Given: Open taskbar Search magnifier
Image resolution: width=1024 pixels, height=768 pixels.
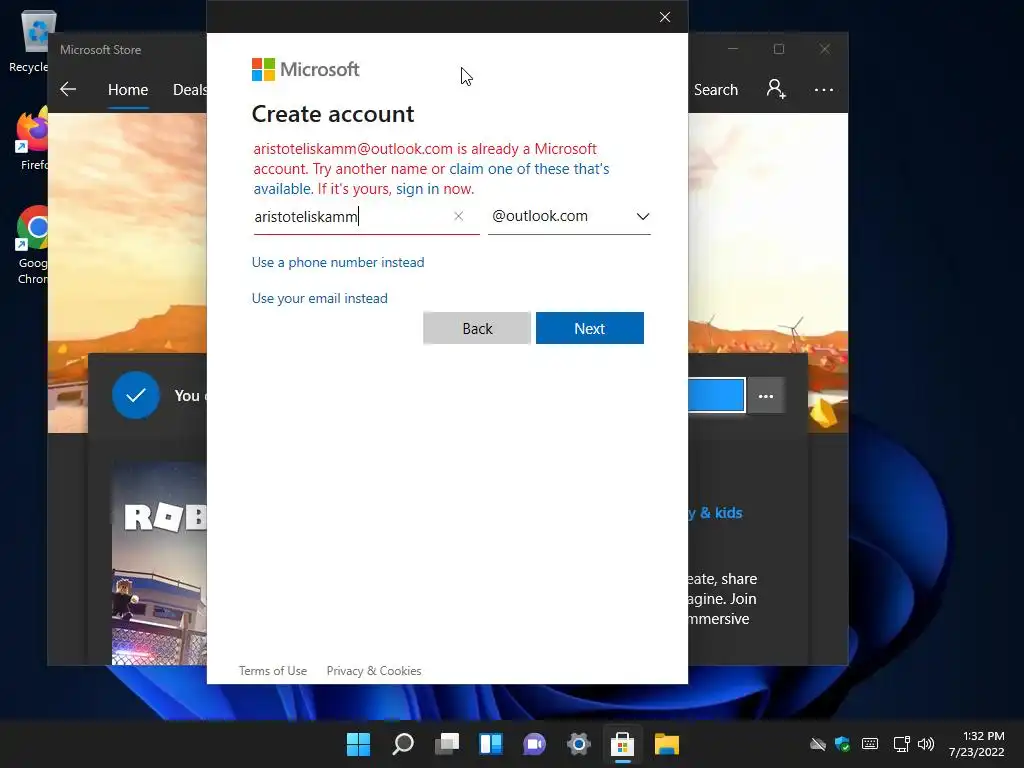Looking at the screenshot, I should coord(402,744).
